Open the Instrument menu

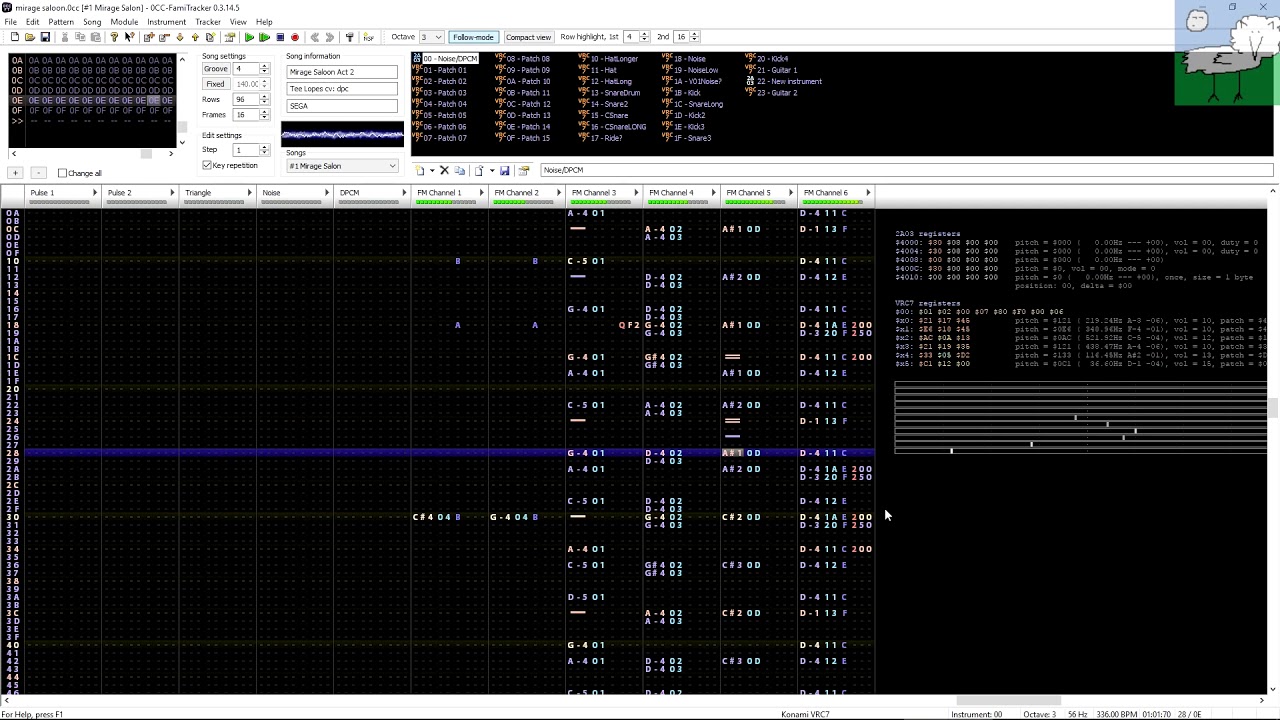[166, 22]
